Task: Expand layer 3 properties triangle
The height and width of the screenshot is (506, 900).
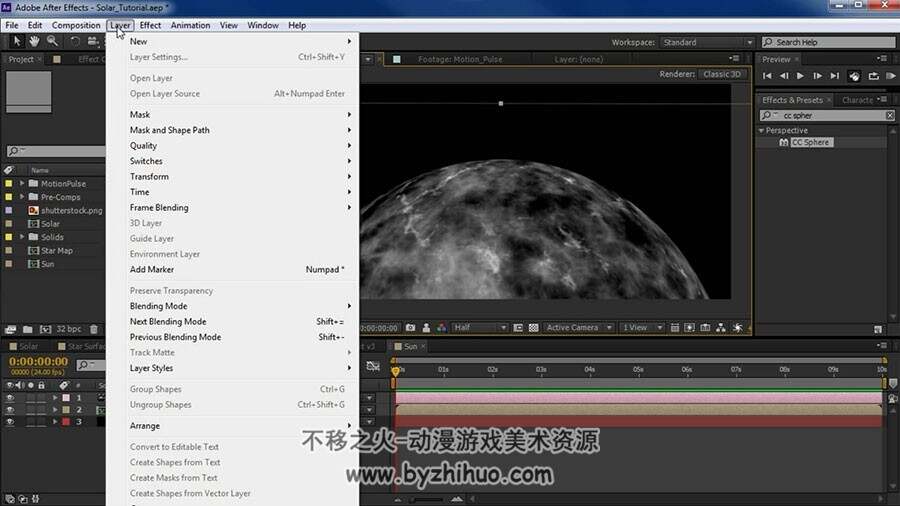Action: point(55,422)
